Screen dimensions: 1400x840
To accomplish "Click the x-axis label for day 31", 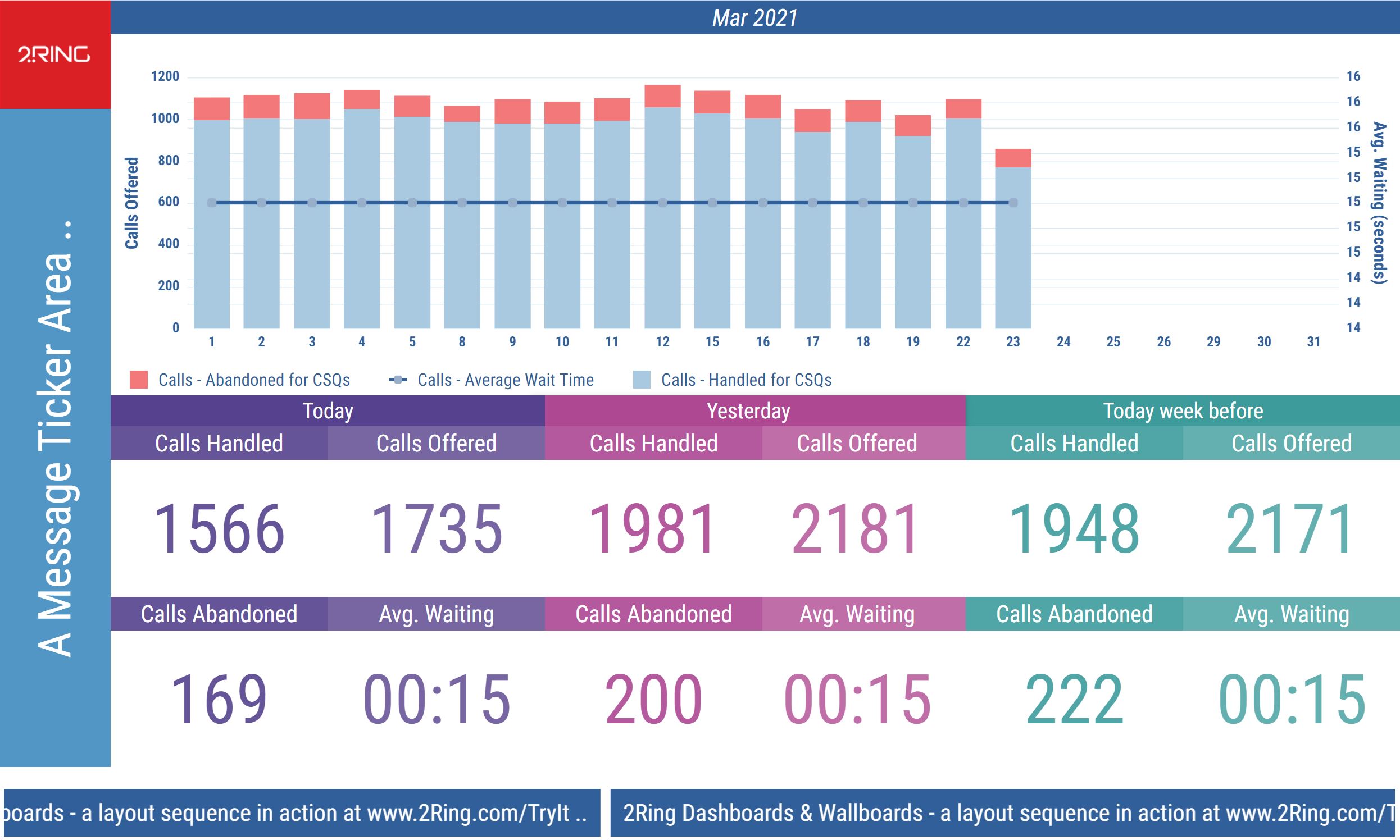I will tap(1313, 342).
